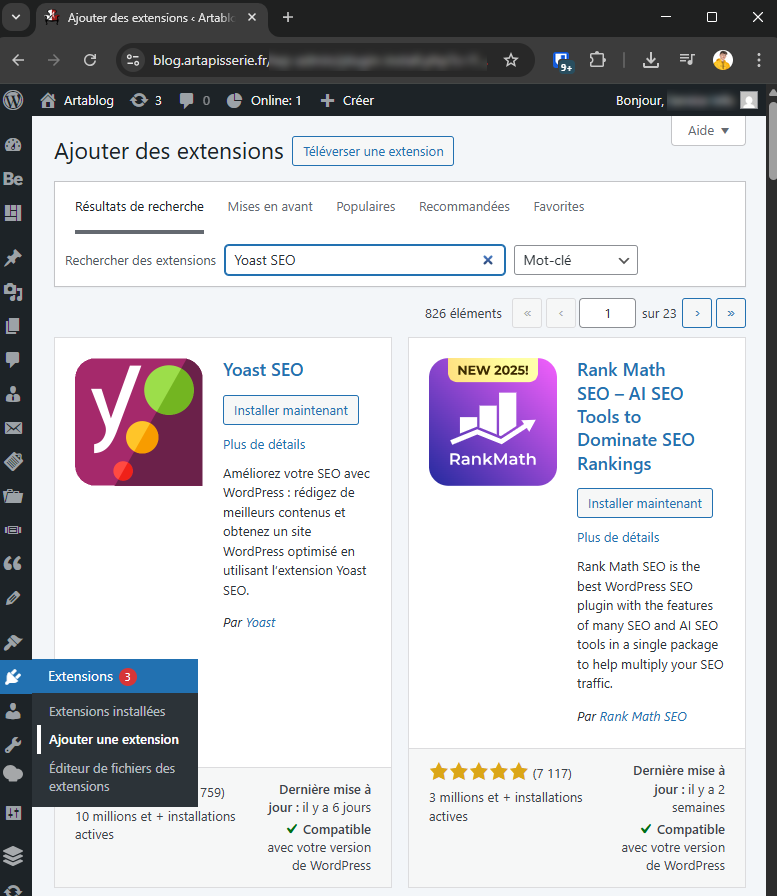The width and height of the screenshot is (777, 896).
Task: Install Yoast SEO now
Action: coord(291,410)
